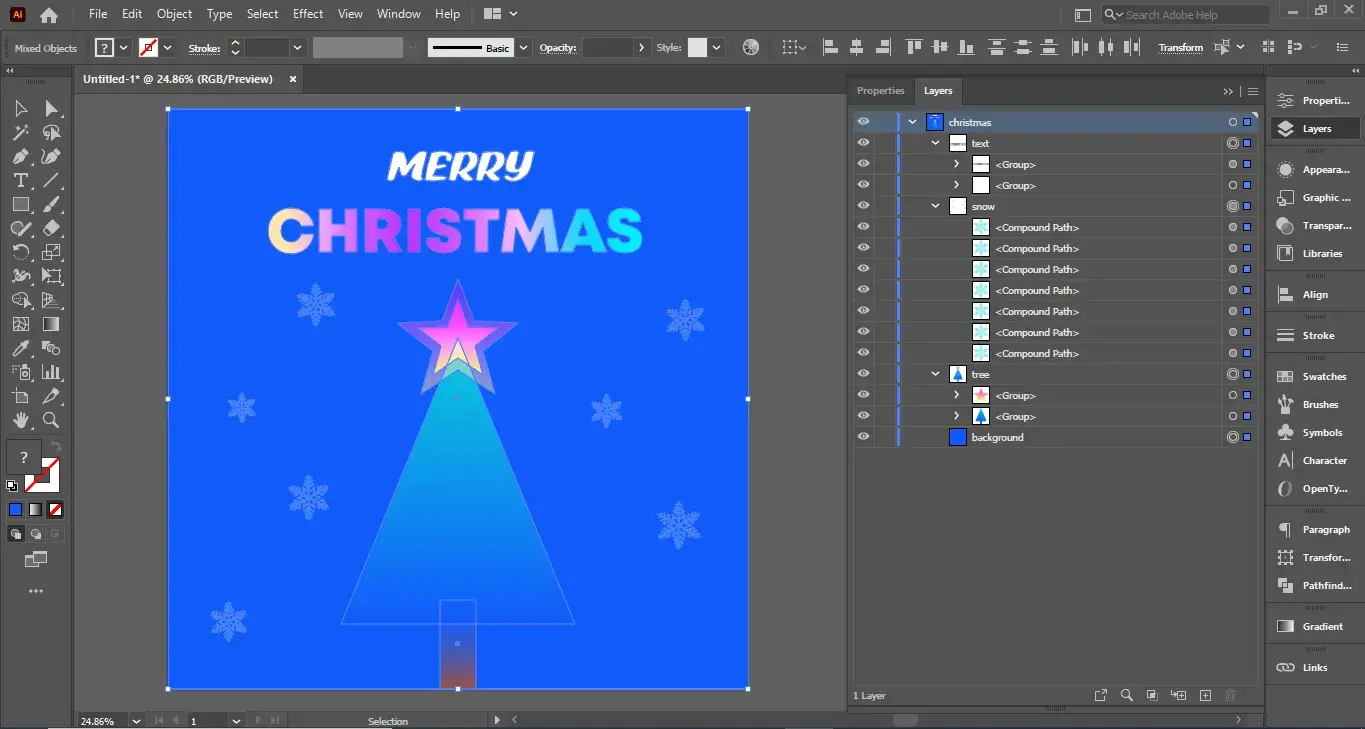Select the Hand tool
This screenshot has height=729, width=1365.
[20, 420]
